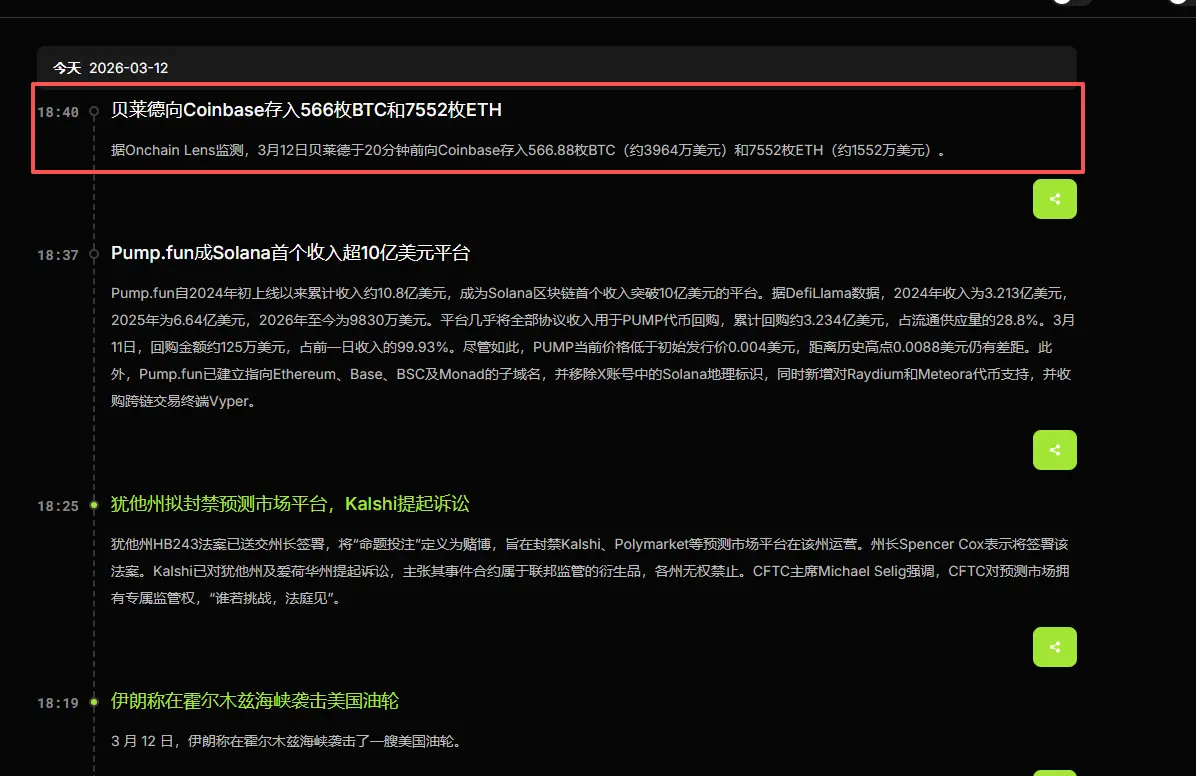Click the 18:19 timestamp
Image resolution: width=1196 pixels, height=776 pixels.
(58, 703)
